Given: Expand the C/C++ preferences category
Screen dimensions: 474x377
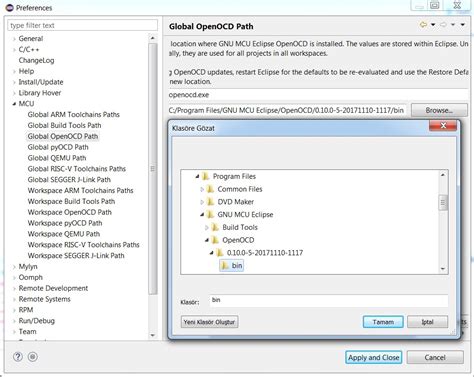Looking at the screenshot, I should [x=14, y=50].
